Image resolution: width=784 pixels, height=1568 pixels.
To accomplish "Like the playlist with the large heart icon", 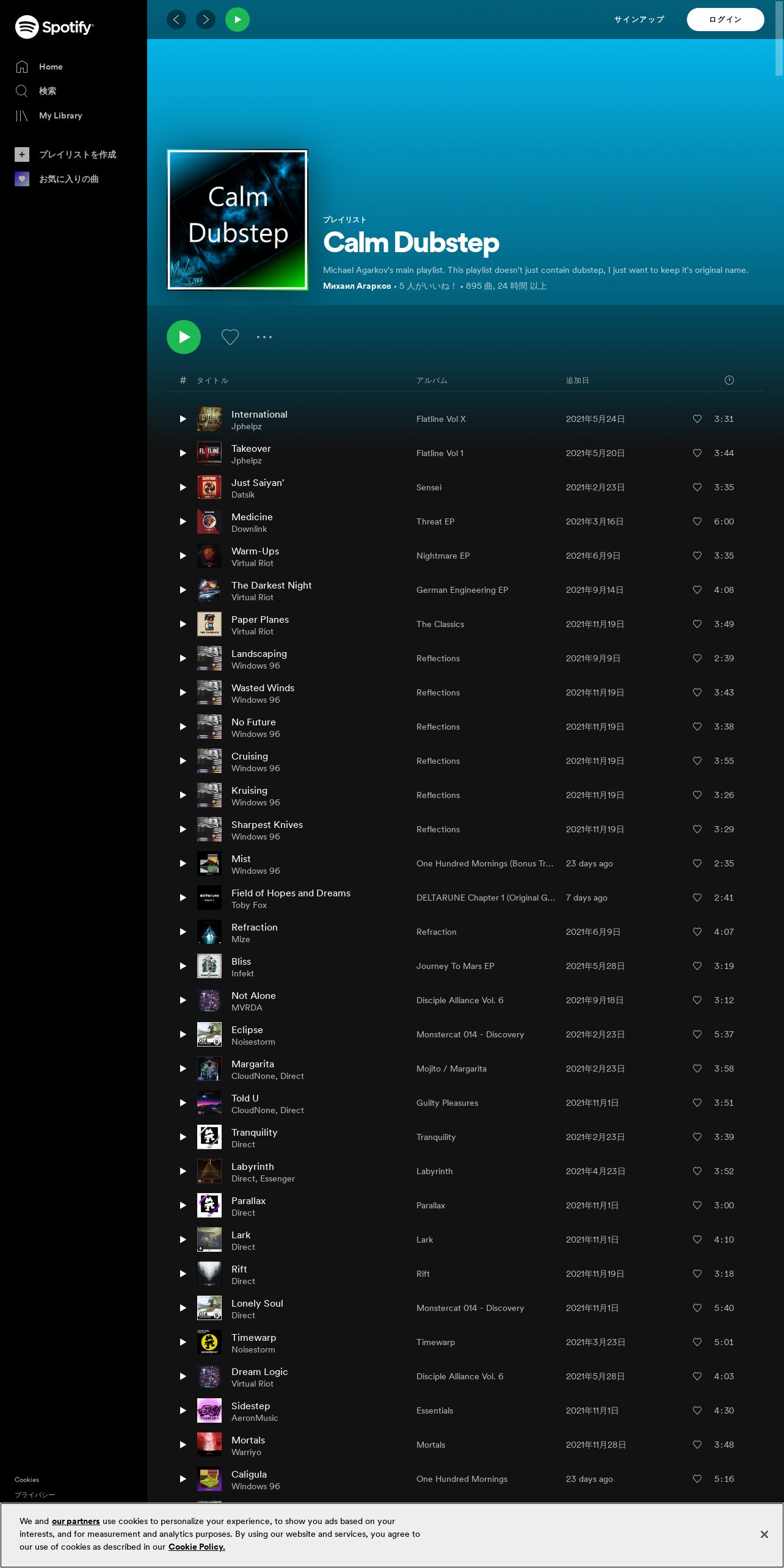I will [x=230, y=337].
